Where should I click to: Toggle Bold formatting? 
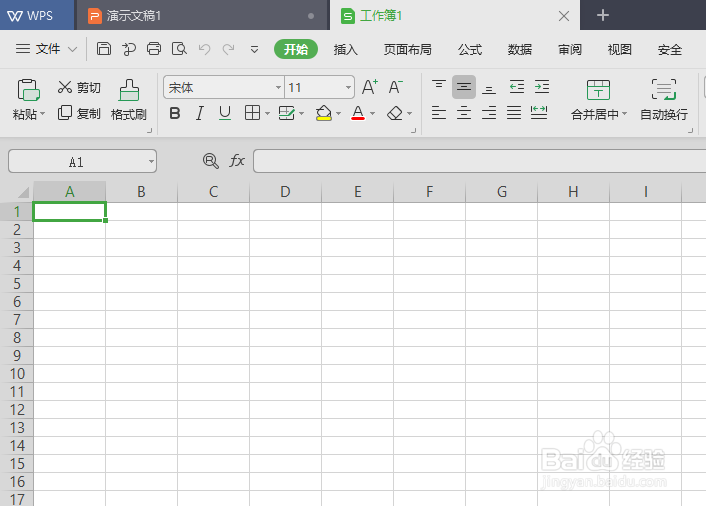[175, 113]
